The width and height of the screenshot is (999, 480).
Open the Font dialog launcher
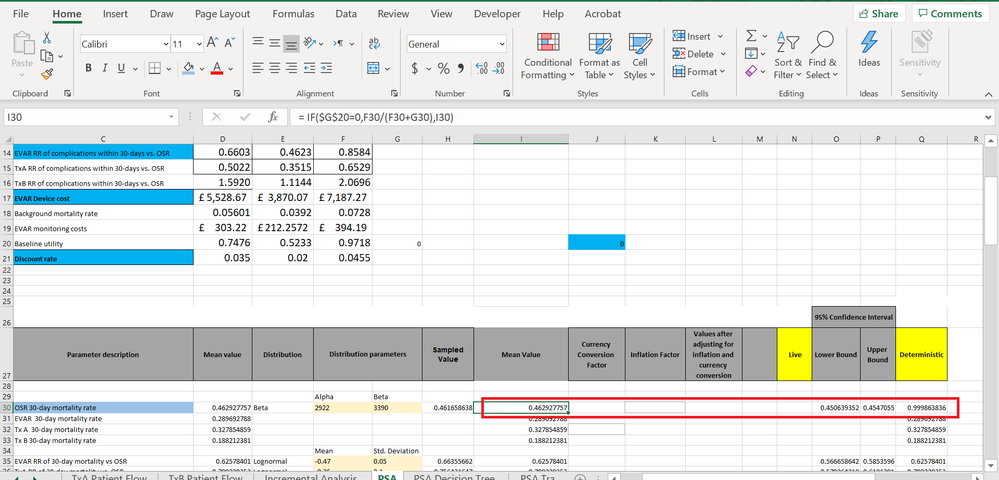238,94
